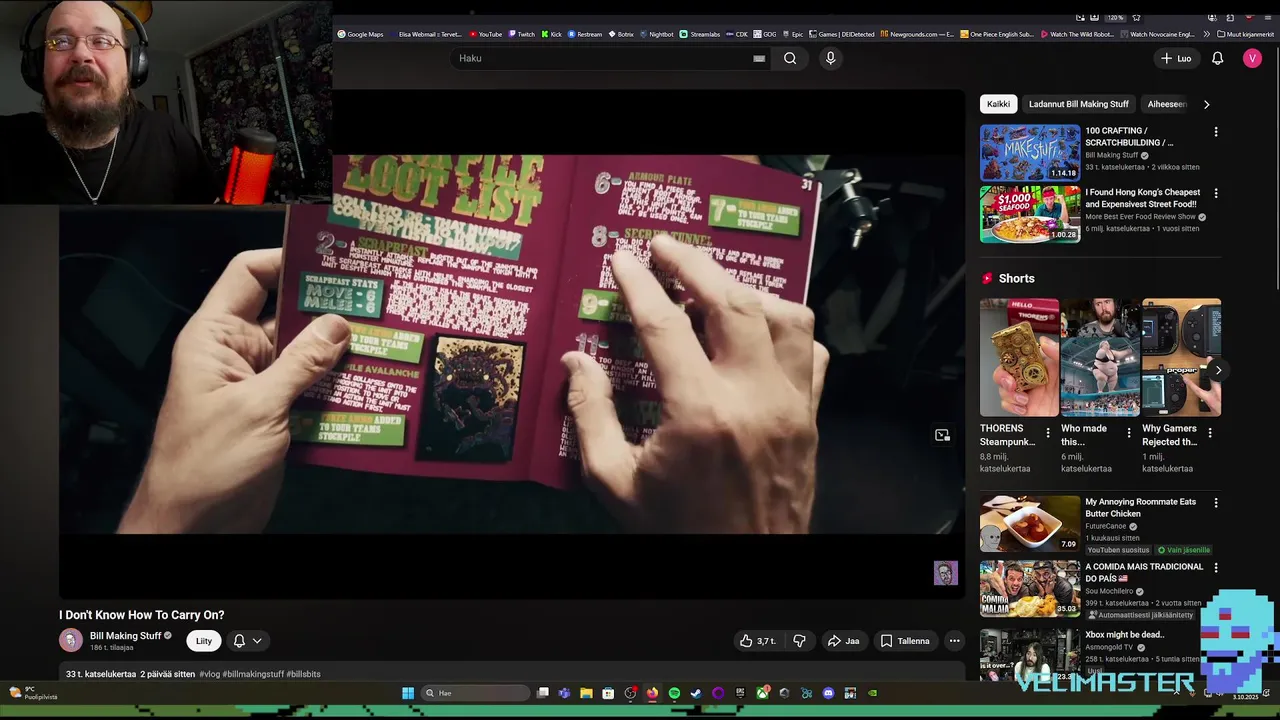This screenshot has height=720, width=1280.
Task: Open Bill Making Stuff channel name link
Action: (x=125, y=635)
